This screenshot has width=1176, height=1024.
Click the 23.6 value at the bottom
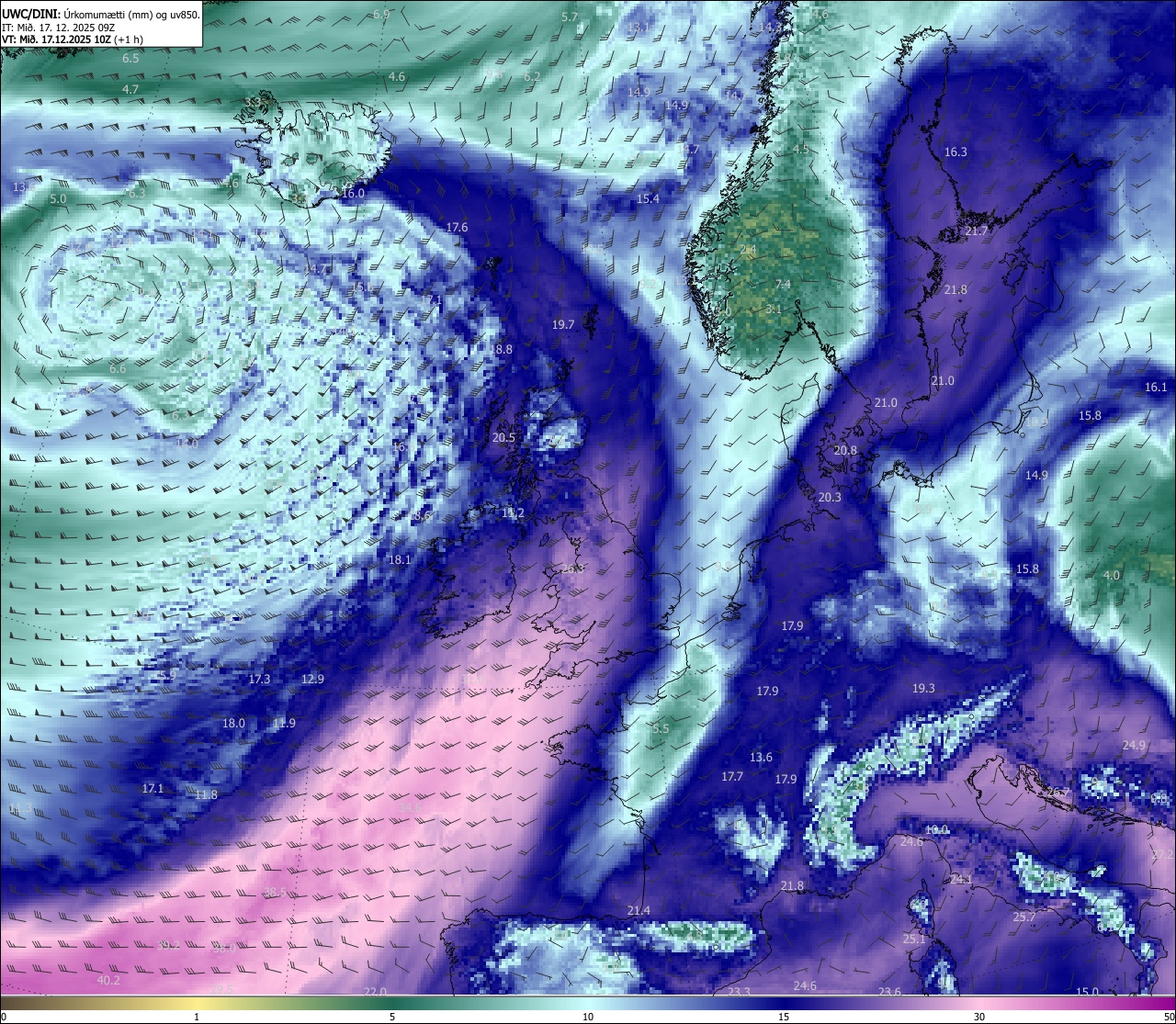tap(889, 991)
